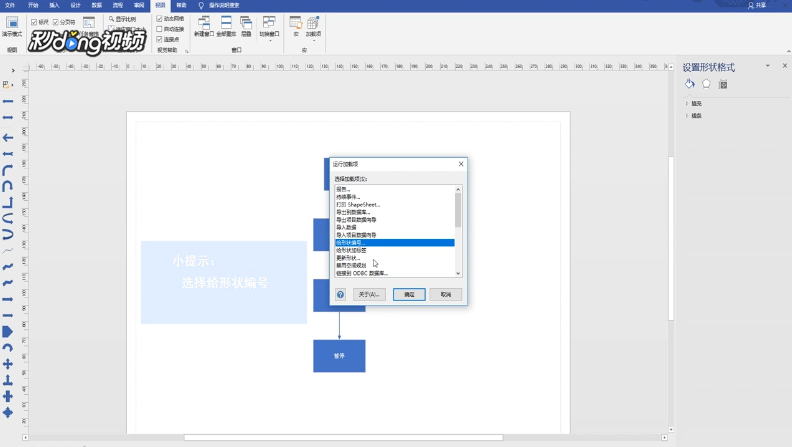The width and height of the screenshot is (792, 447).
Task: Switch to the Insert (插入) tab
Action: [54, 5]
